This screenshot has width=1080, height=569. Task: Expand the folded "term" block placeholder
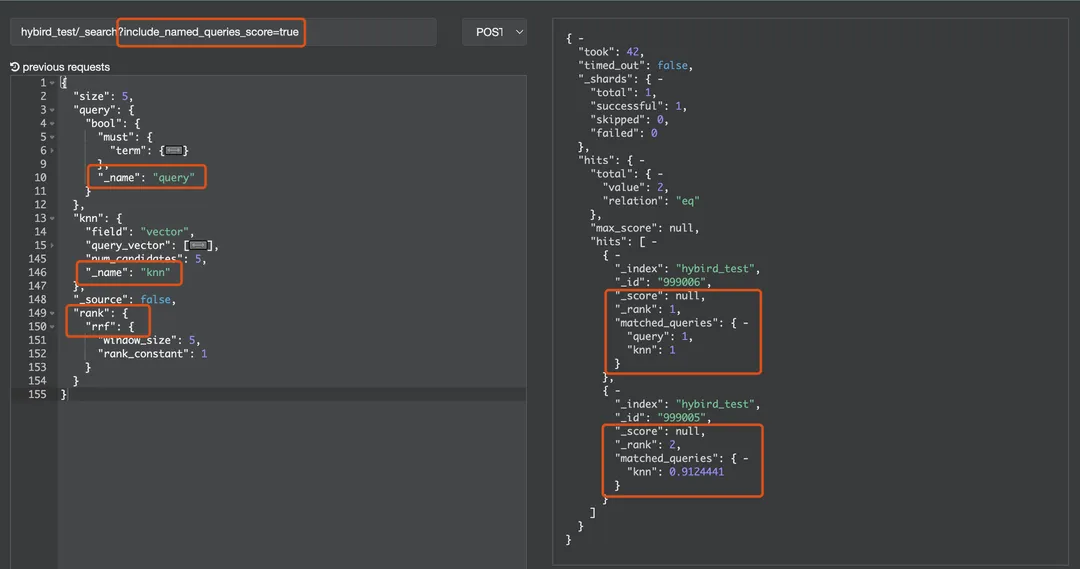(x=172, y=150)
